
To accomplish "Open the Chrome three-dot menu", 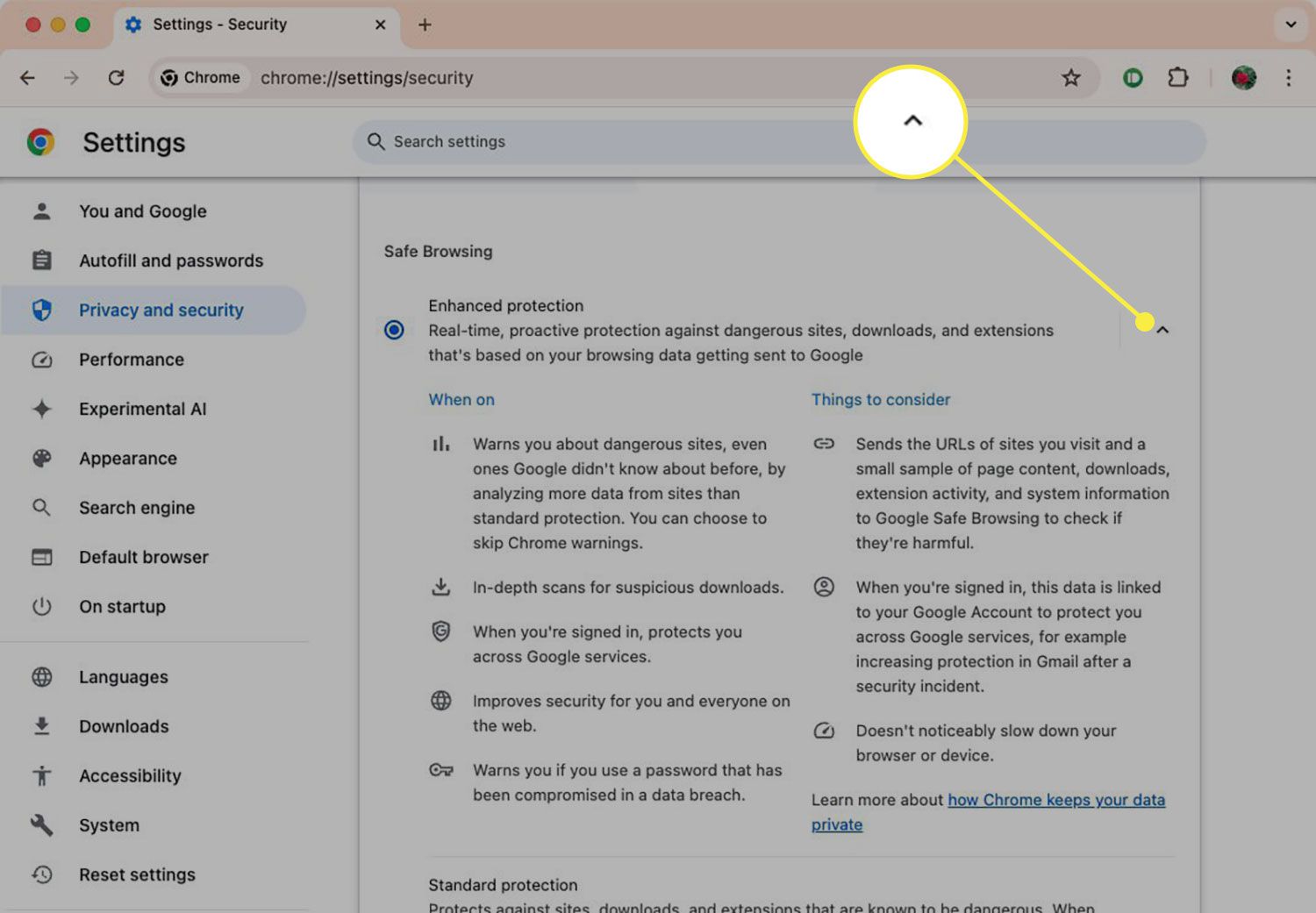I will point(1288,78).
